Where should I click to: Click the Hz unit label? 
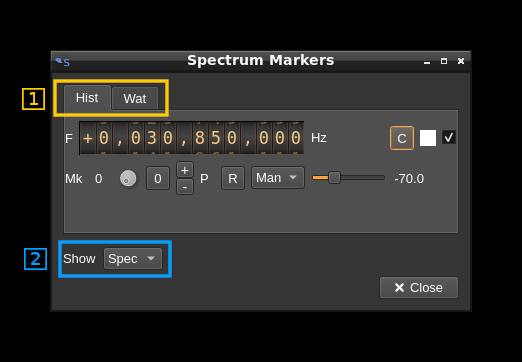(x=319, y=138)
